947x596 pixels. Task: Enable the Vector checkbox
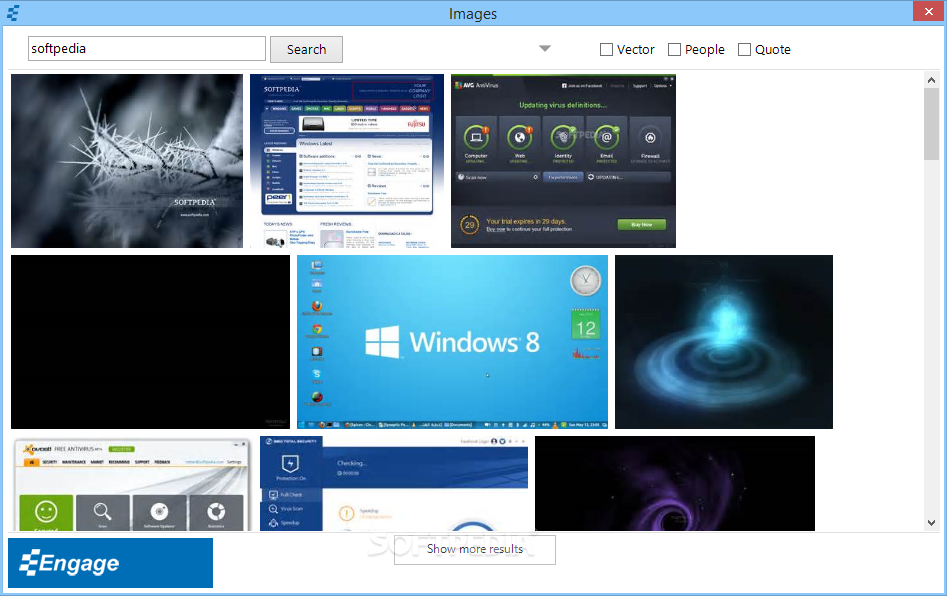click(x=606, y=50)
